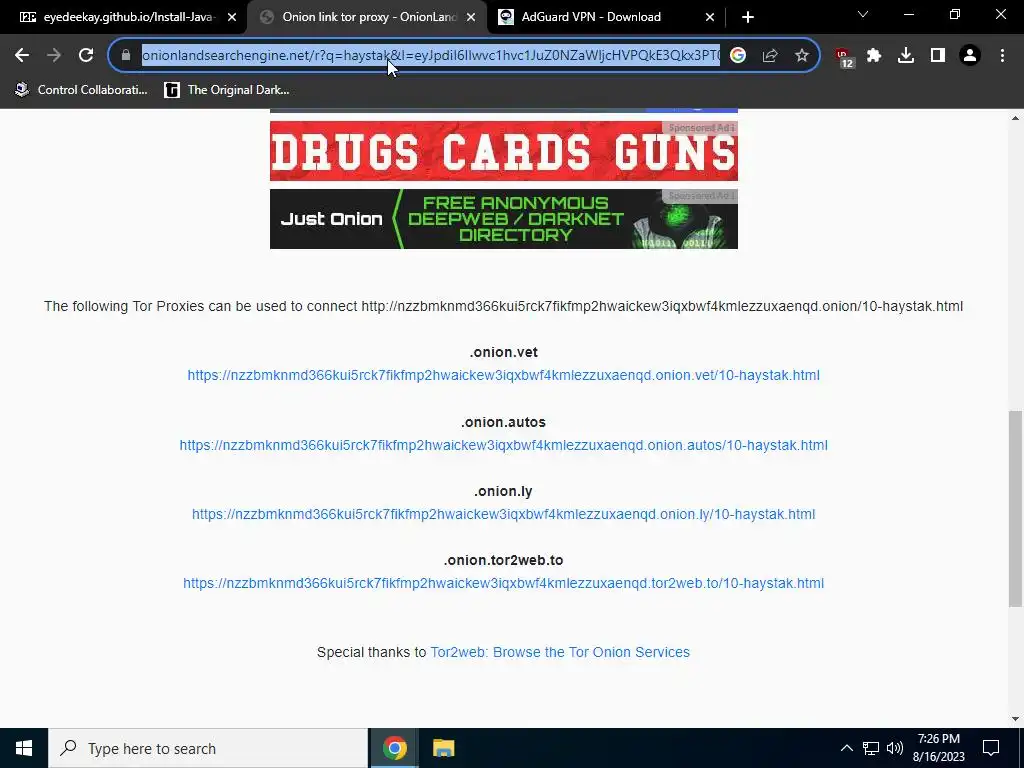Open the Chrome three-dot menu

(x=1002, y=56)
